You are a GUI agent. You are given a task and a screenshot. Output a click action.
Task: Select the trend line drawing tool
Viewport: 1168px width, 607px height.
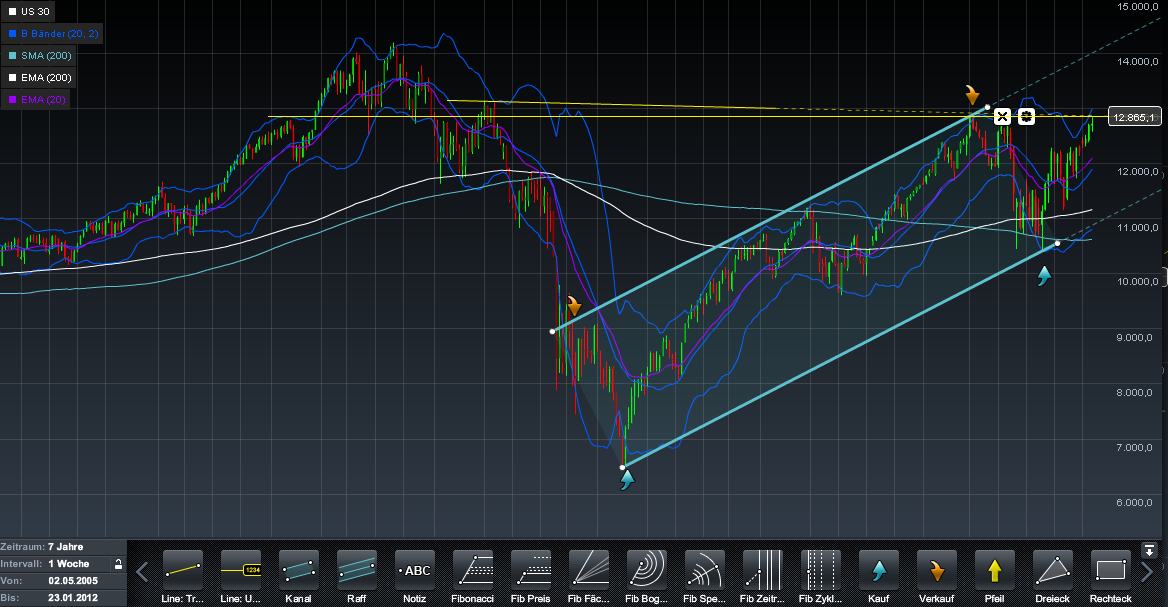click(x=182, y=571)
